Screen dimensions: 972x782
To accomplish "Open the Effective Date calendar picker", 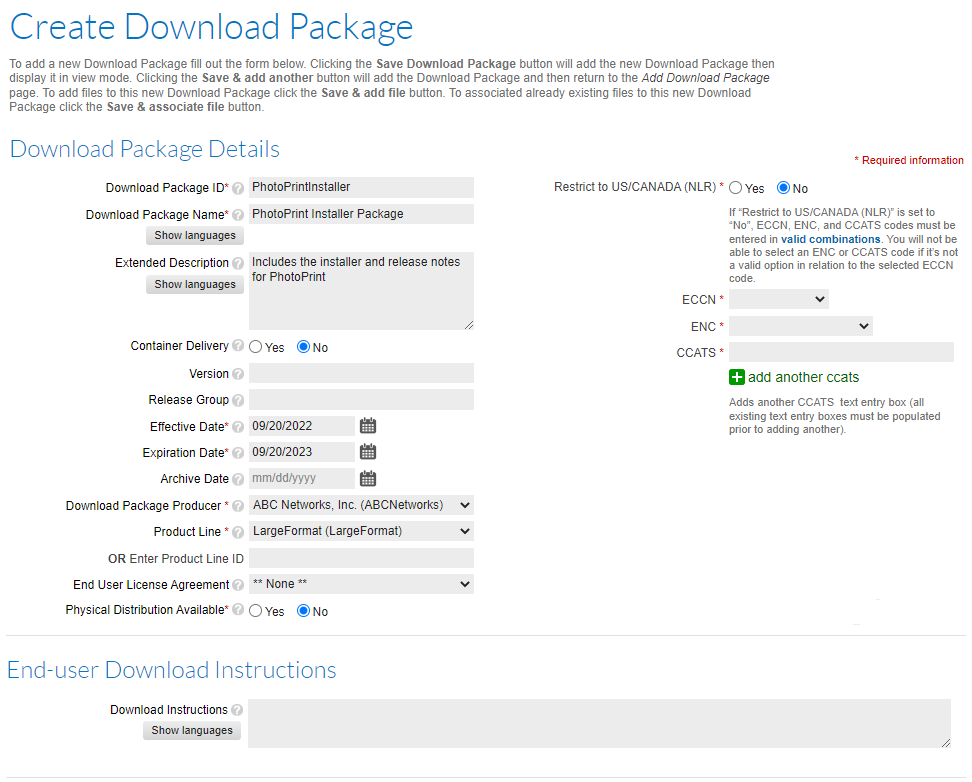I will [x=368, y=426].
